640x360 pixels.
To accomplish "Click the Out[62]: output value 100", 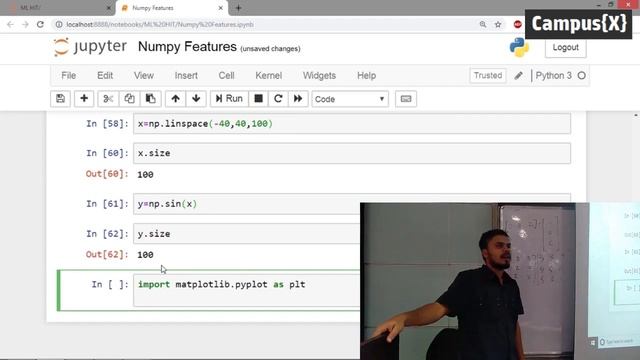I will click(145, 255).
